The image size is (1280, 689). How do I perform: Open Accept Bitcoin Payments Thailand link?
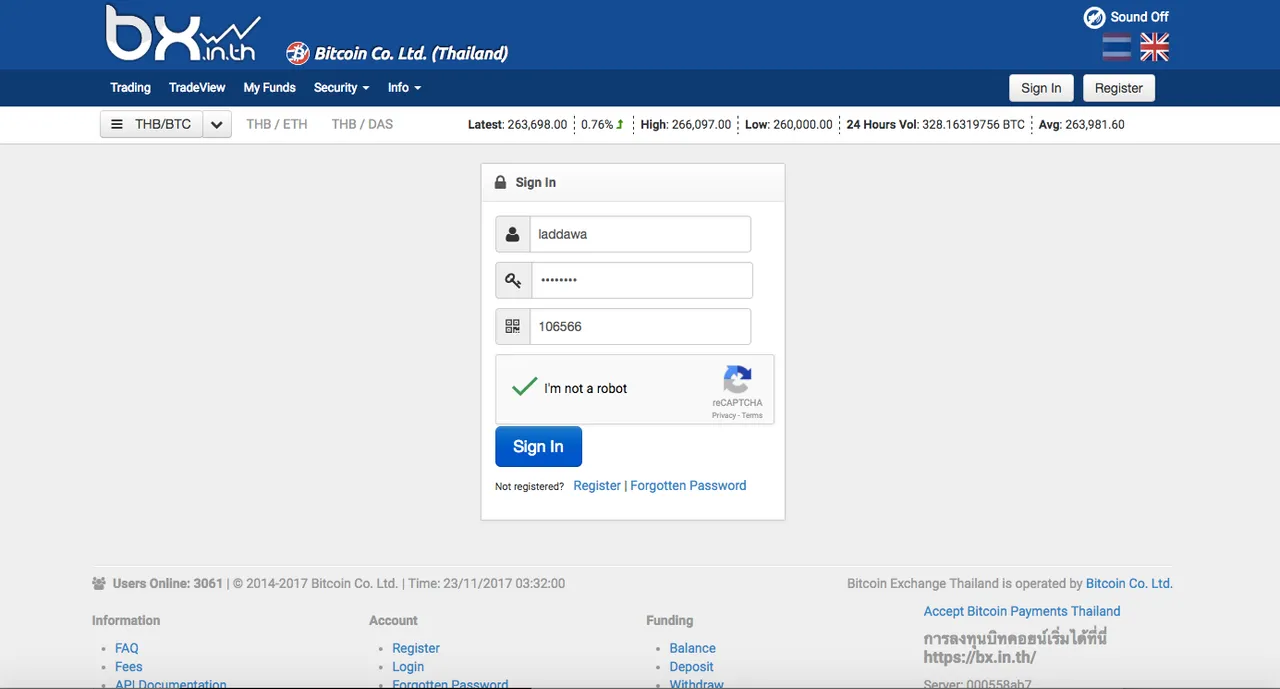pos(1022,611)
